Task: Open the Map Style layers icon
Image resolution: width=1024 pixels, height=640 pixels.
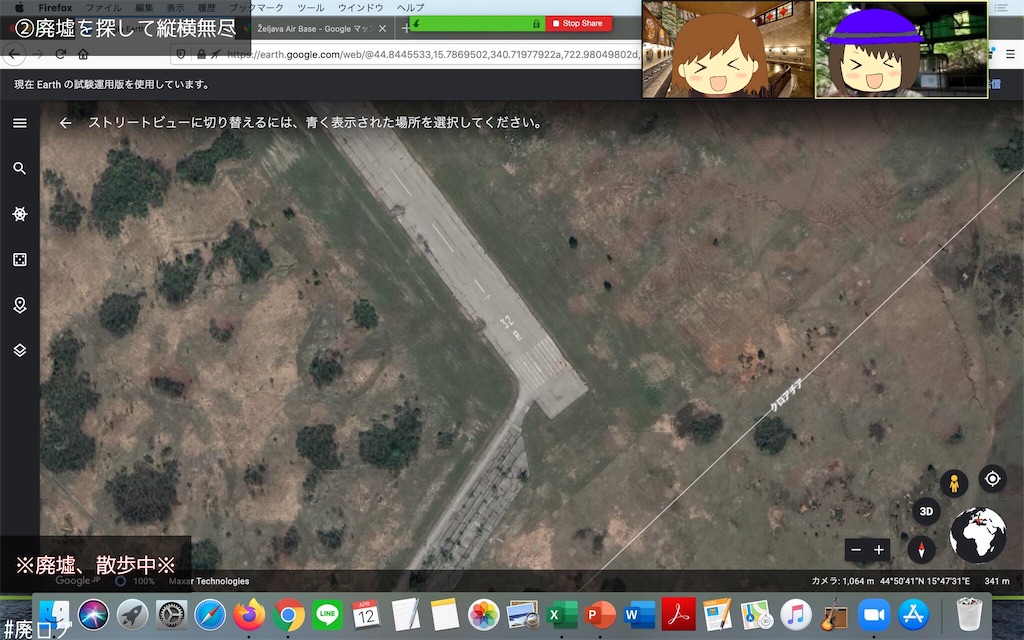Action: [x=20, y=351]
